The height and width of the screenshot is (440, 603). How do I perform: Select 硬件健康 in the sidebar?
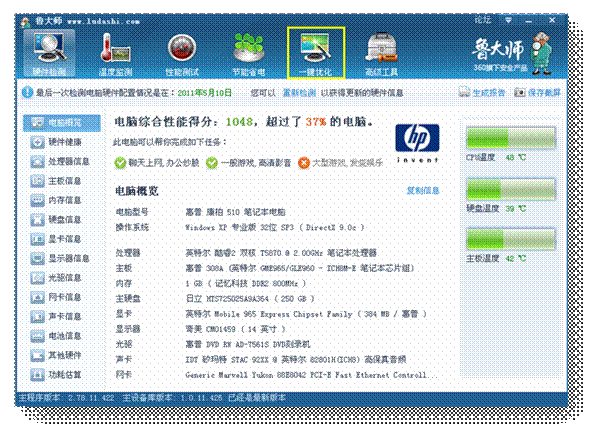pyautogui.click(x=57, y=142)
